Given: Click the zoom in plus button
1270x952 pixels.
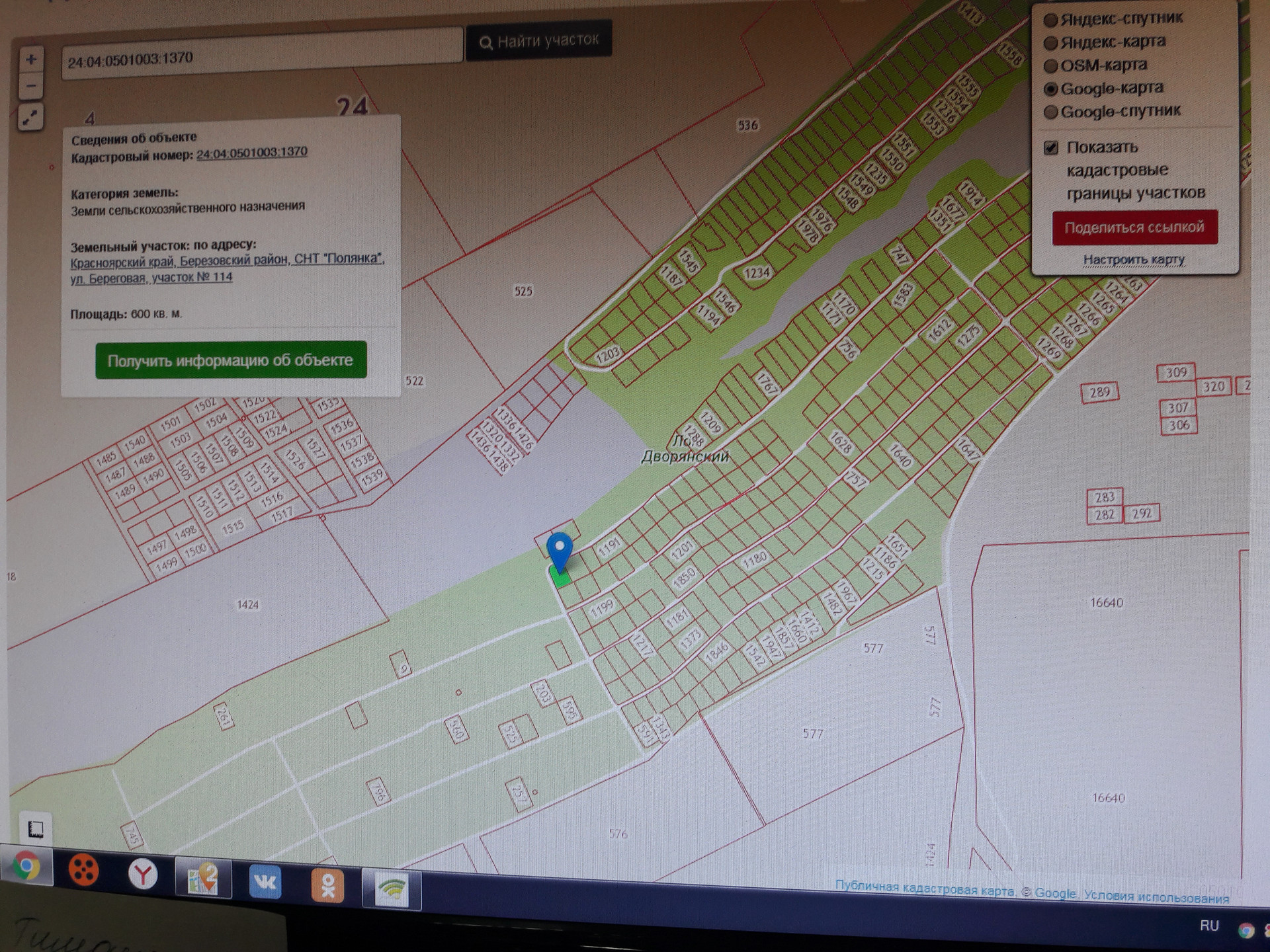Looking at the screenshot, I should 31,59.
